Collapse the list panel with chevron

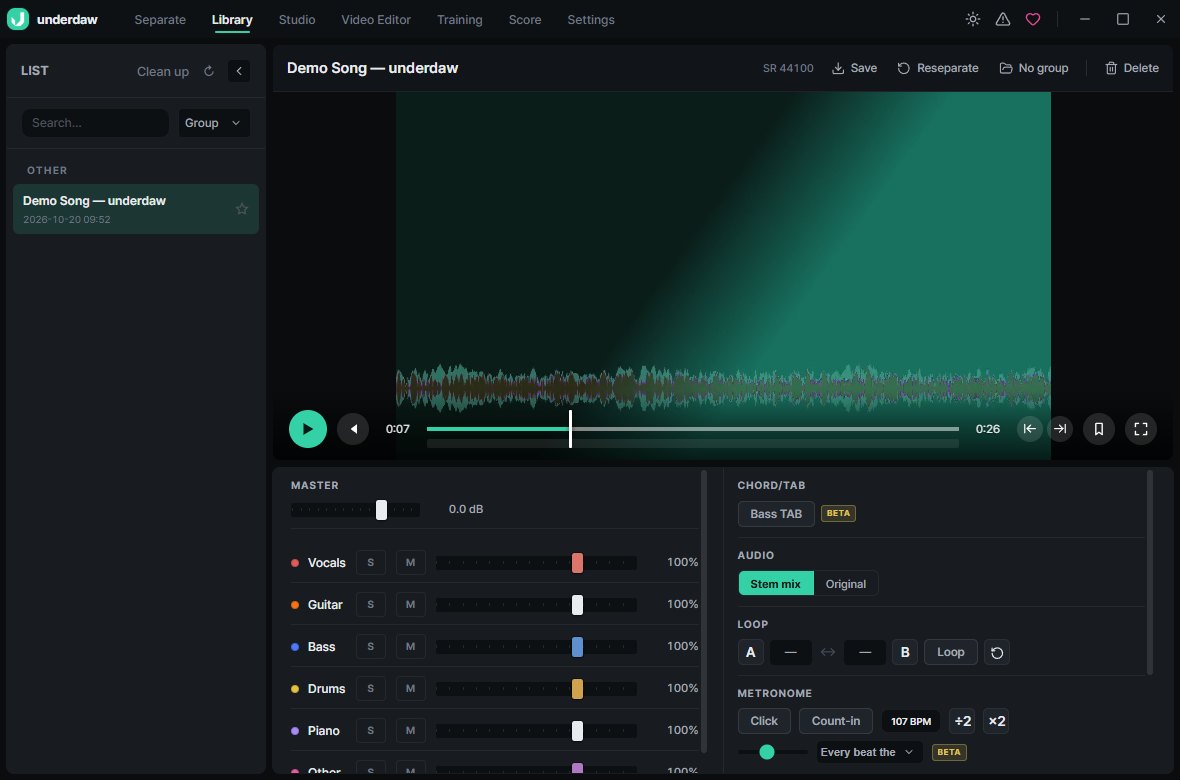(x=239, y=71)
